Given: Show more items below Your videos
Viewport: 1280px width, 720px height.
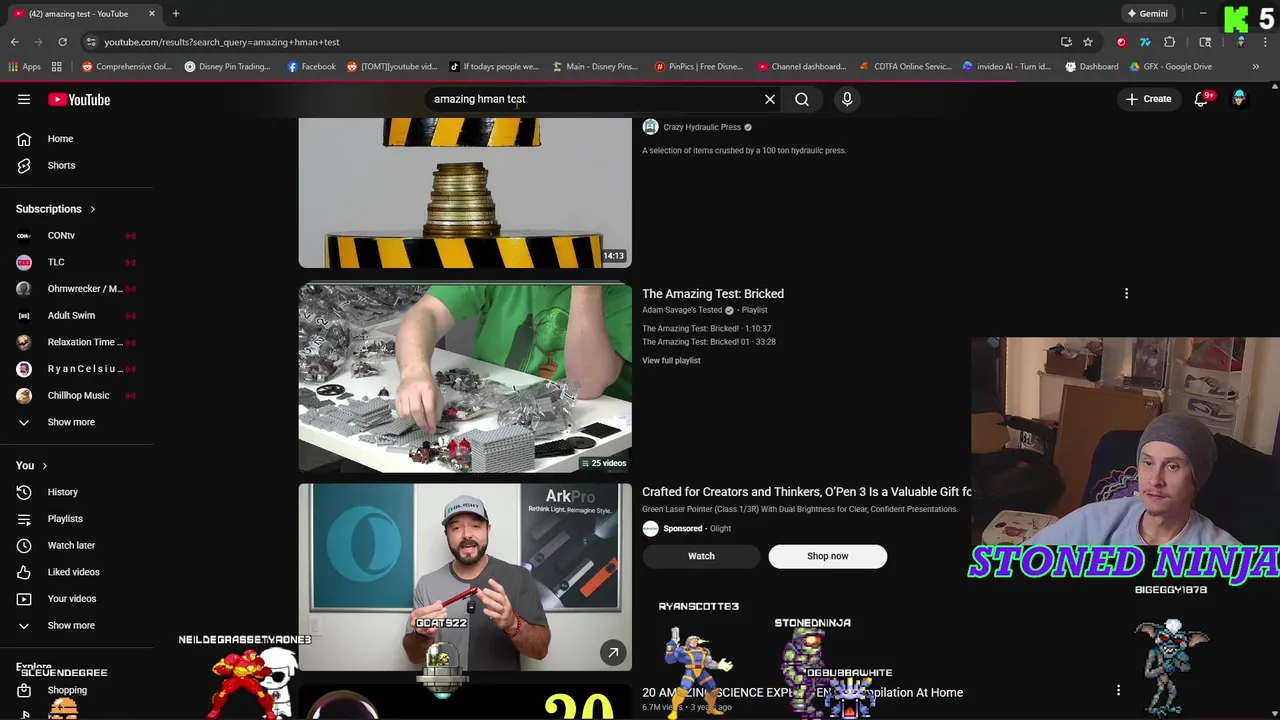Looking at the screenshot, I should (71, 625).
